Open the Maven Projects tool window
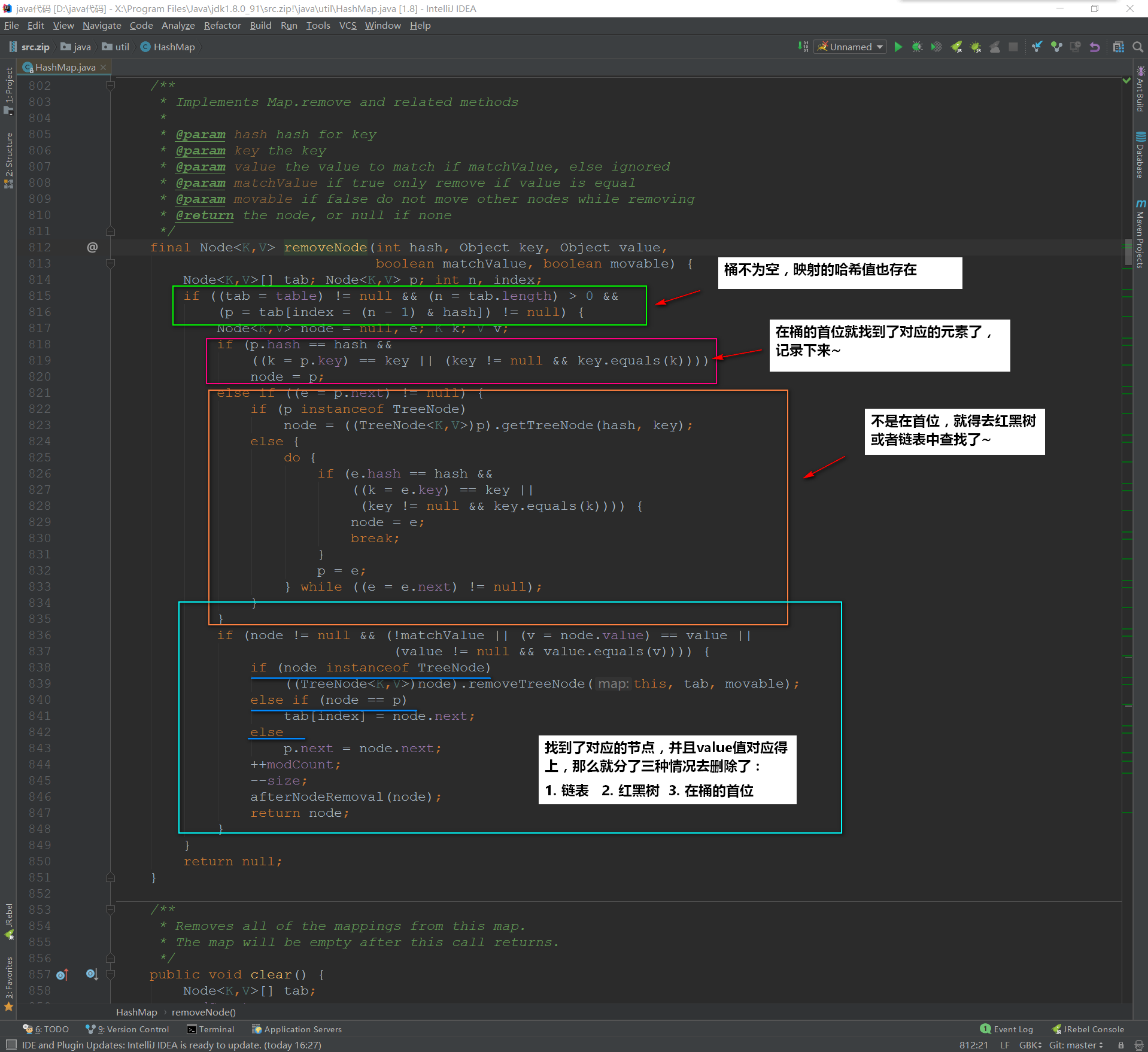The width and height of the screenshot is (1148, 1052). pos(1140,233)
